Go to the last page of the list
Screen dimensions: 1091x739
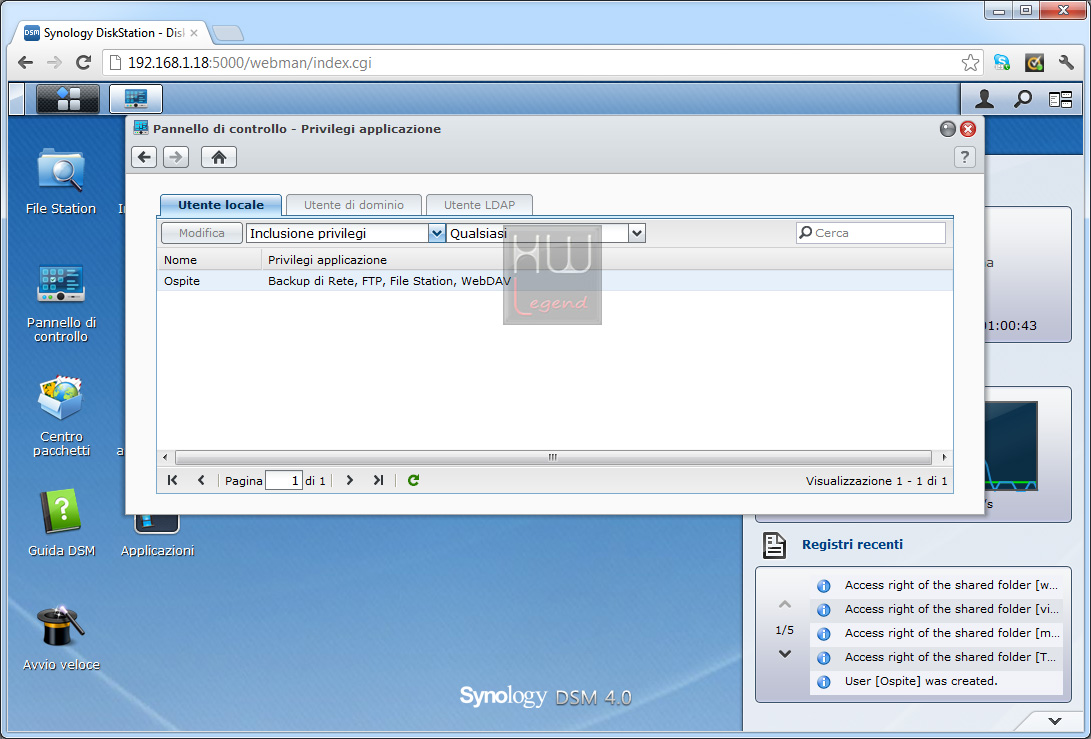[378, 480]
